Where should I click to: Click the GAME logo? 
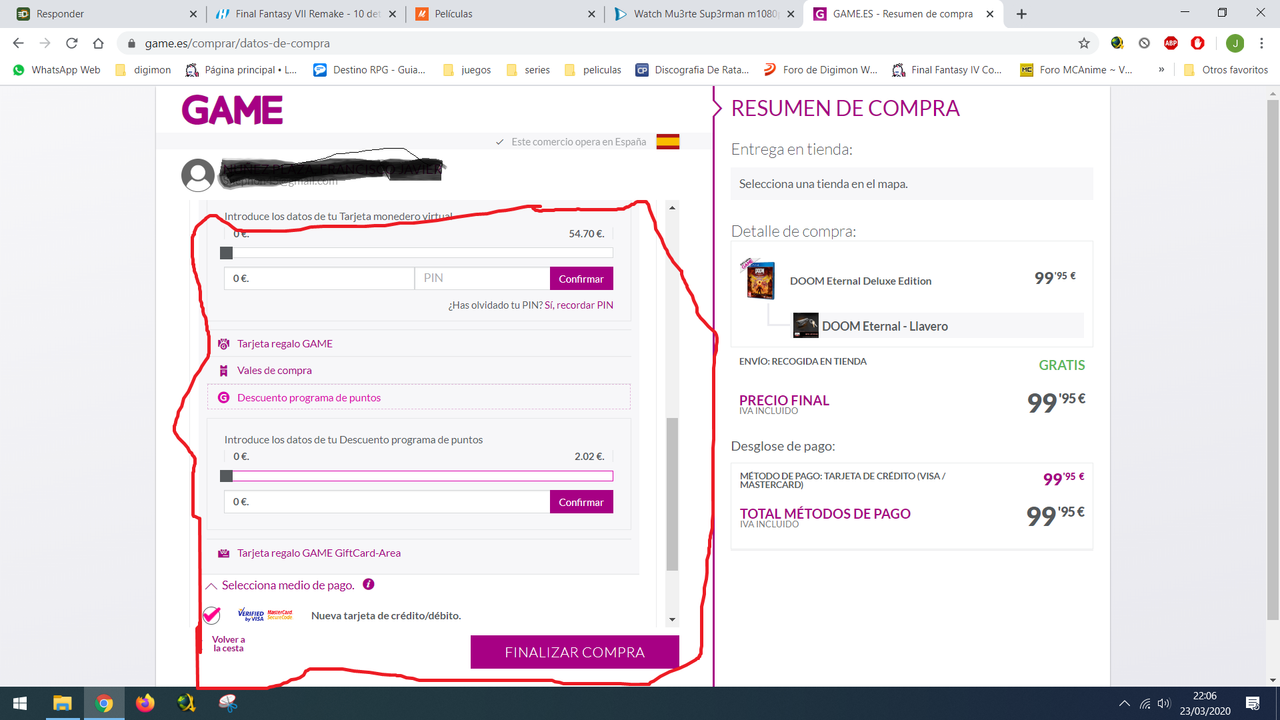232,110
